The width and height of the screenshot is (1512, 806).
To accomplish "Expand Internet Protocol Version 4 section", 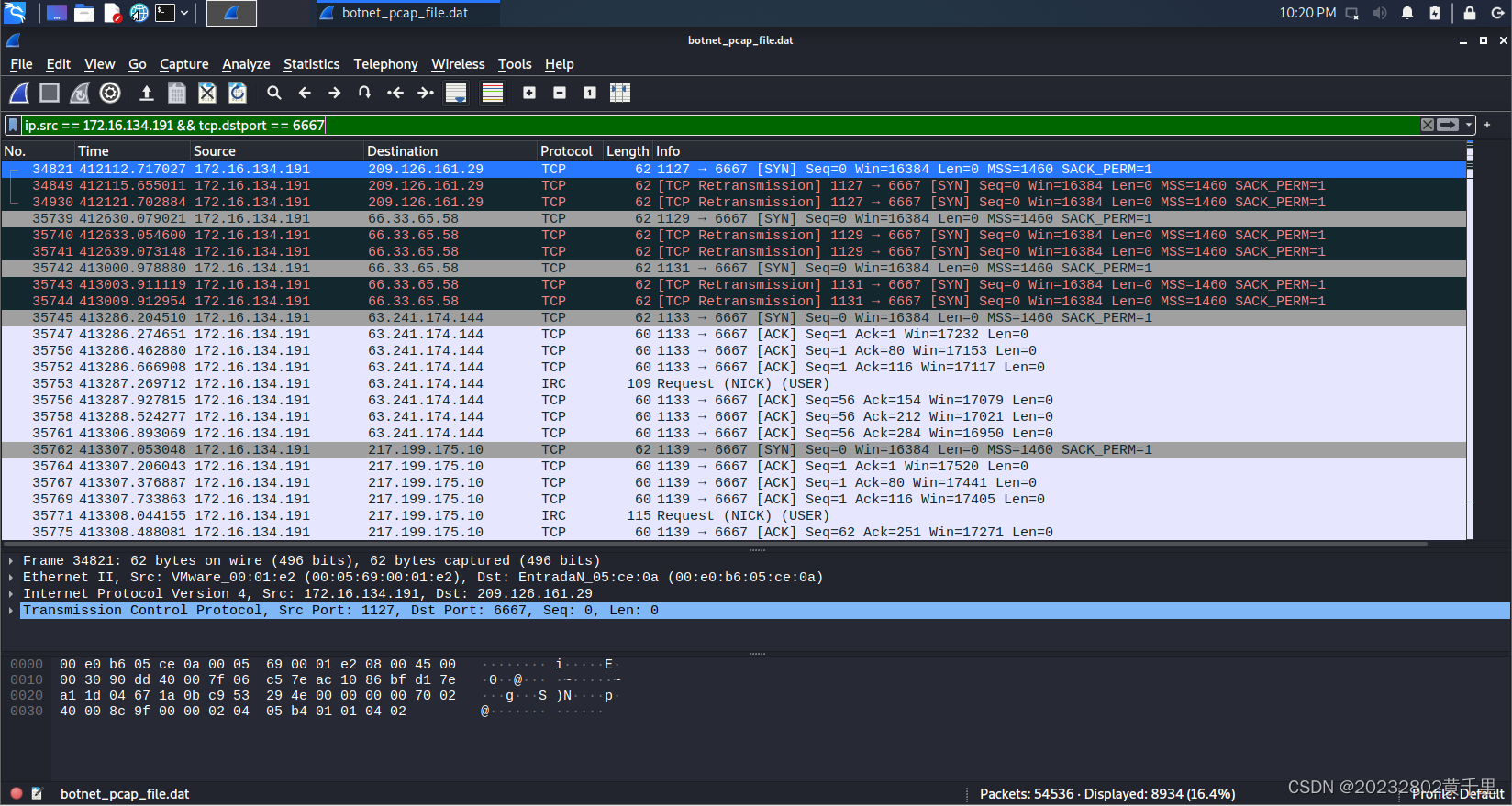I will pyautogui.click(x=11, y=594).
